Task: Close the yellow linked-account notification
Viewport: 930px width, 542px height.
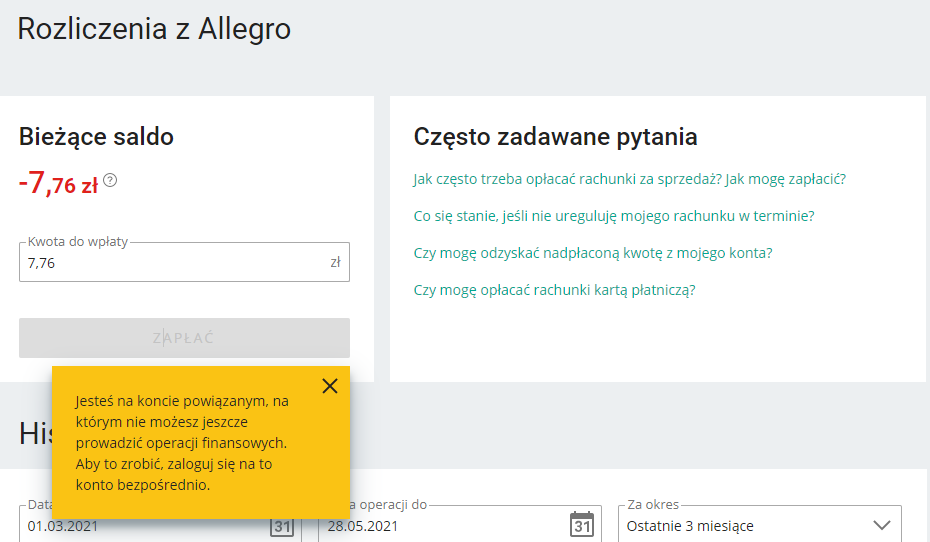Action: coord(330,386)
